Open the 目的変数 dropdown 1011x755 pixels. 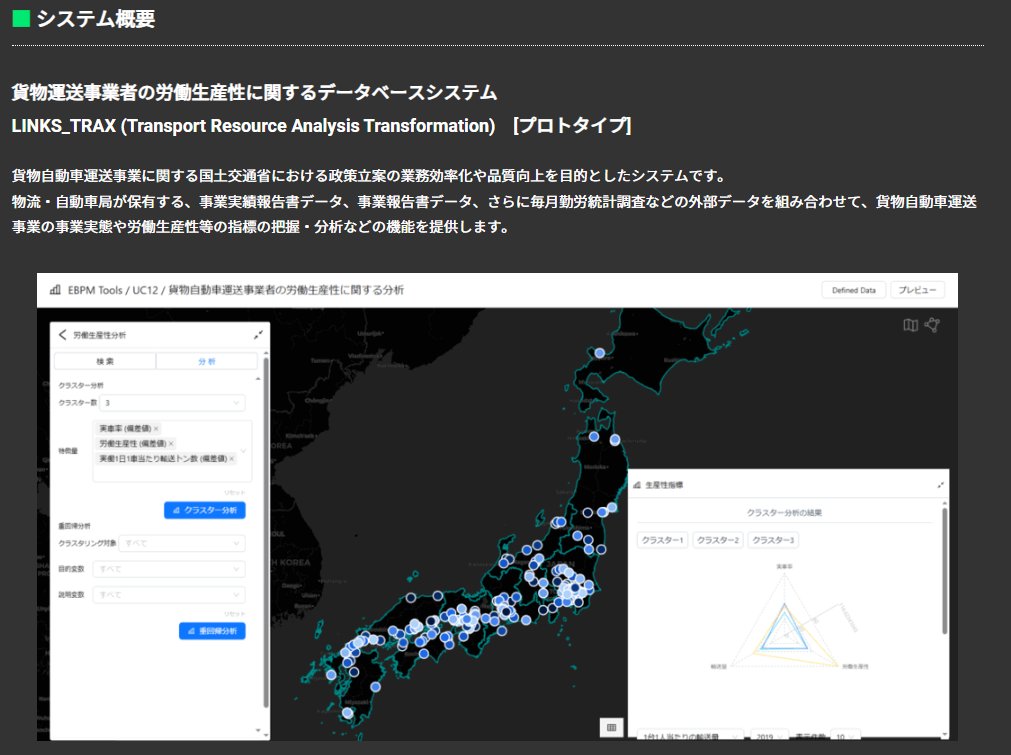click(169, 569)
